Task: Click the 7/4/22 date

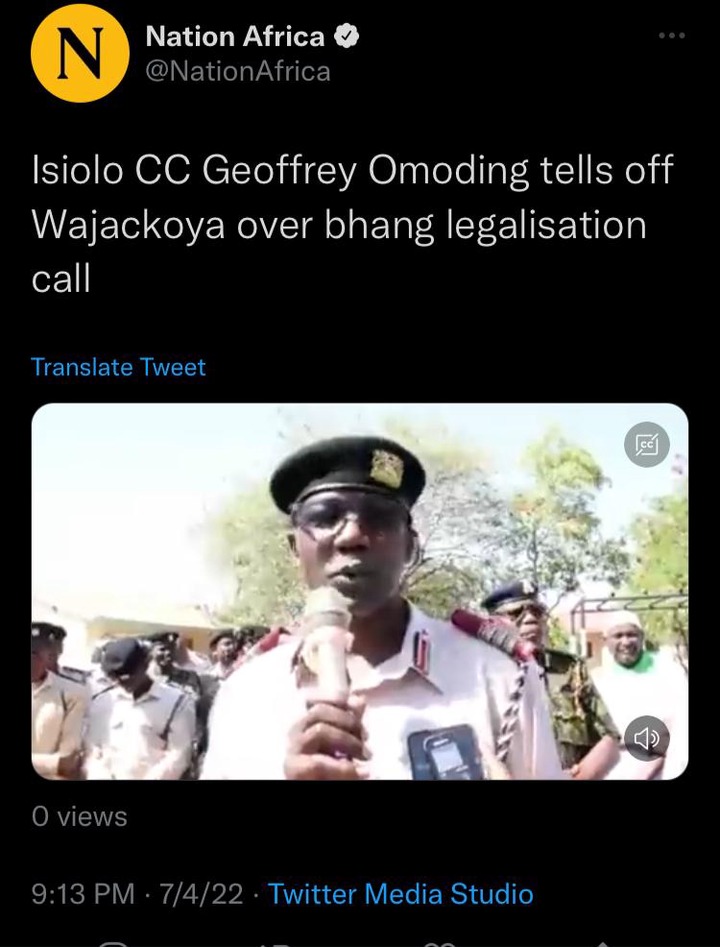Action: (202, 894)
